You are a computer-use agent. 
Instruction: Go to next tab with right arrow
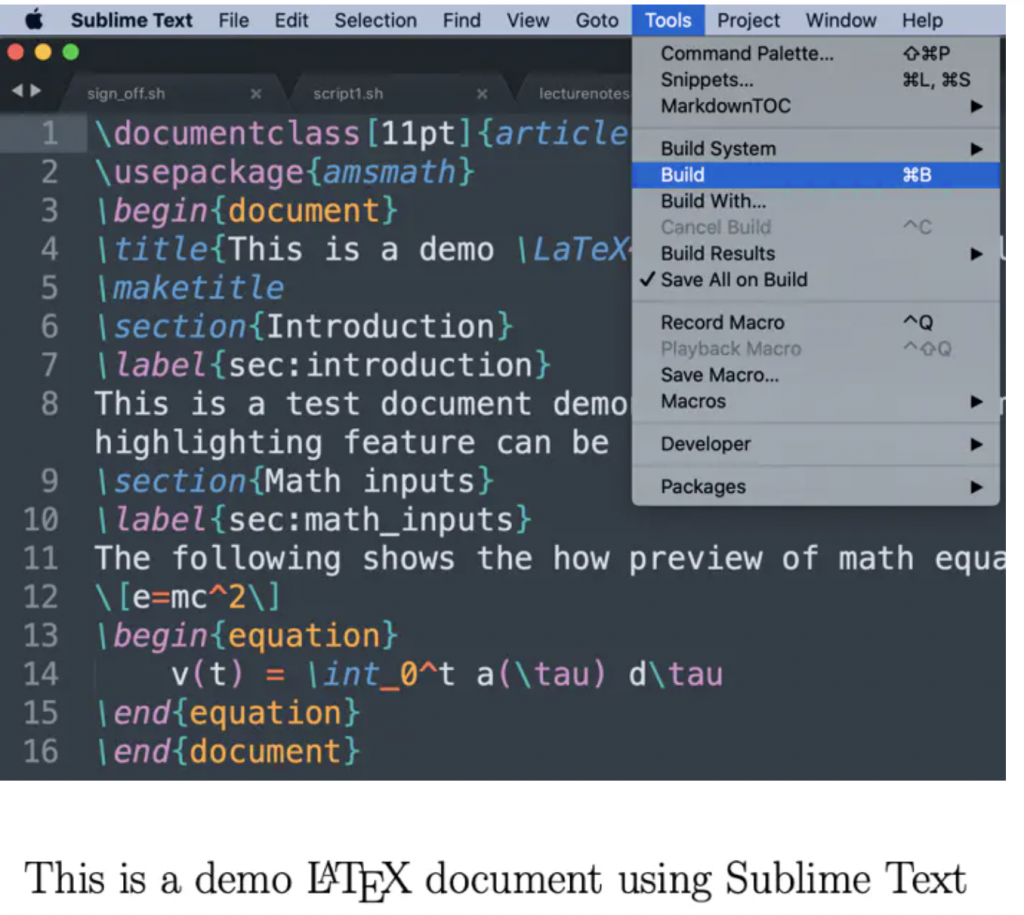tap(35, 91)
